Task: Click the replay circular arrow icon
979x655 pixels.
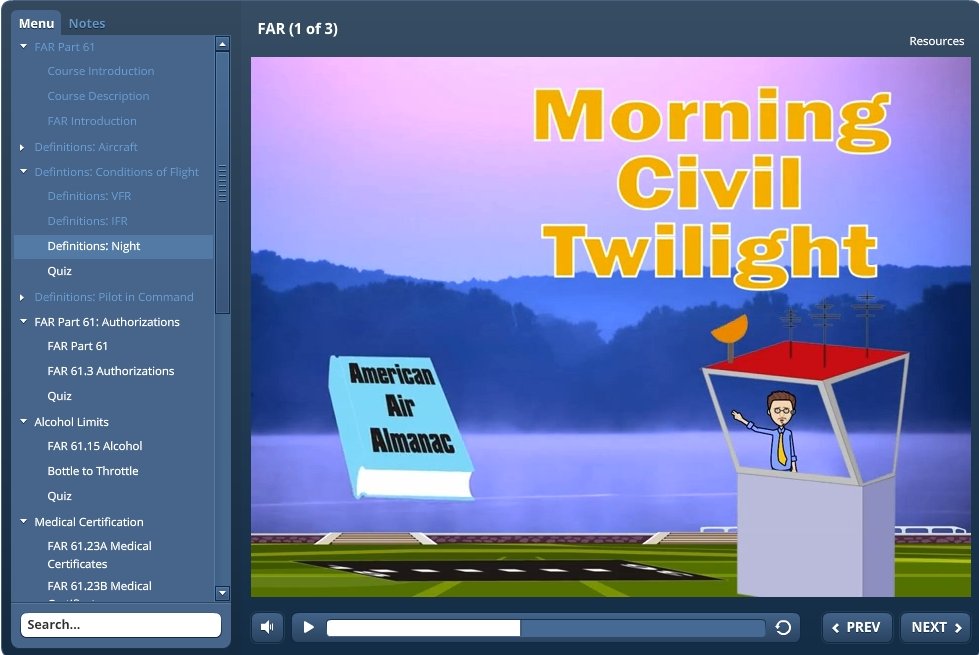Action: (x=783, y=627)
